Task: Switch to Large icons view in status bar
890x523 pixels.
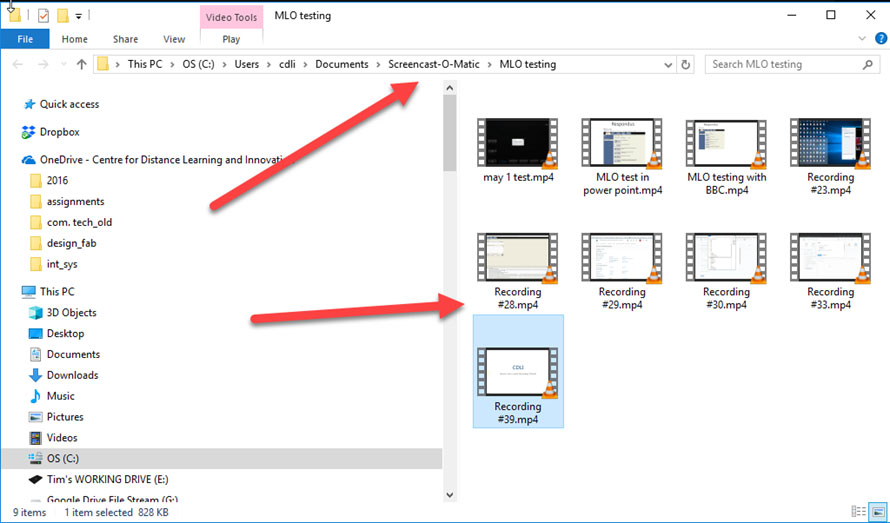Action: [879, 511]
